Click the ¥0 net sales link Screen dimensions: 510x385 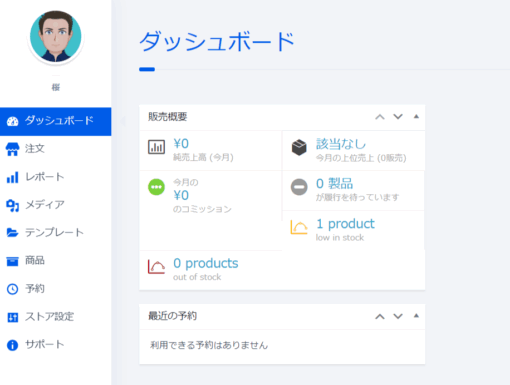(x=181, y=144)
